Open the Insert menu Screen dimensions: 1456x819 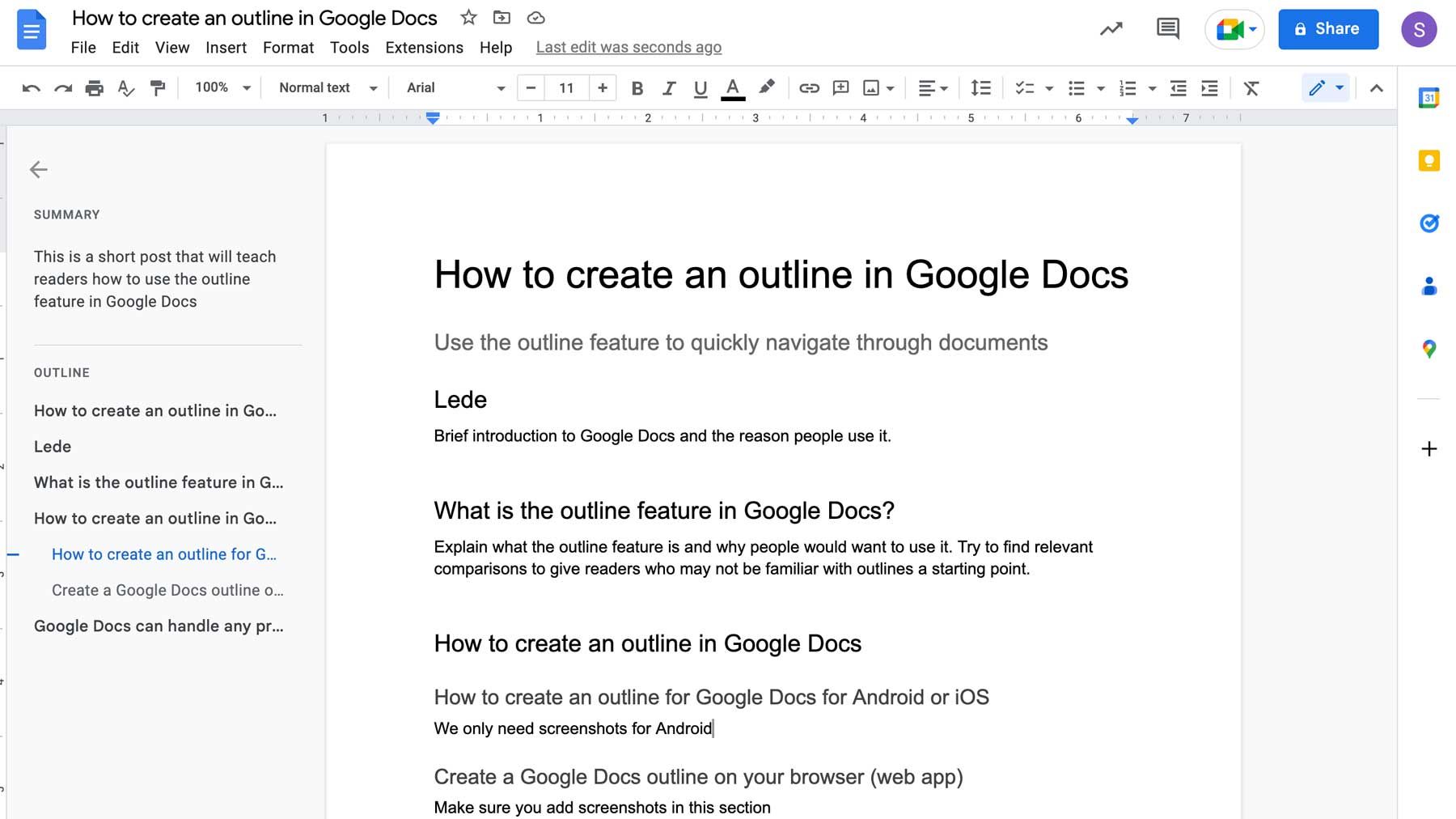(x=226, y=47)
